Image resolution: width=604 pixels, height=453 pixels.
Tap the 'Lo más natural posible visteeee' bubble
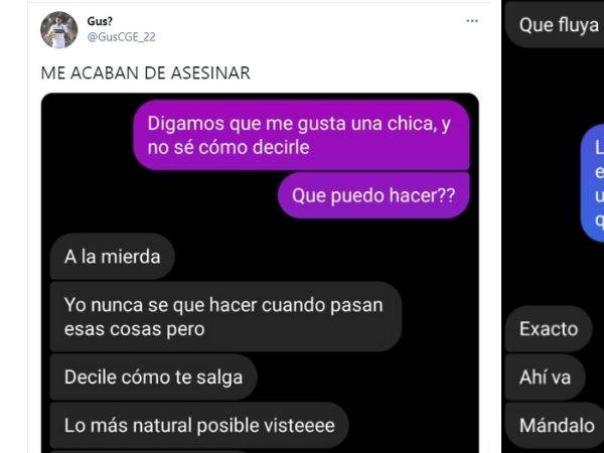pos(200,425)
